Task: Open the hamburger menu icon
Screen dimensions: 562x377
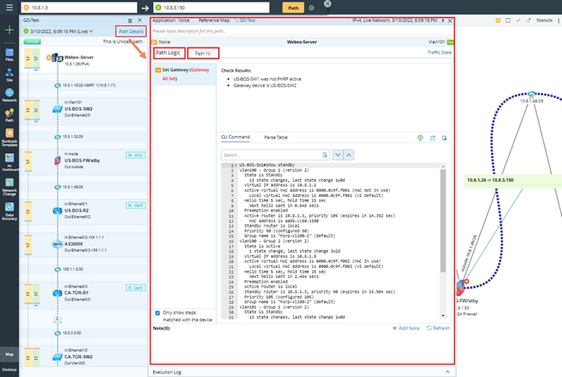Action: click(x=9, y=7)
